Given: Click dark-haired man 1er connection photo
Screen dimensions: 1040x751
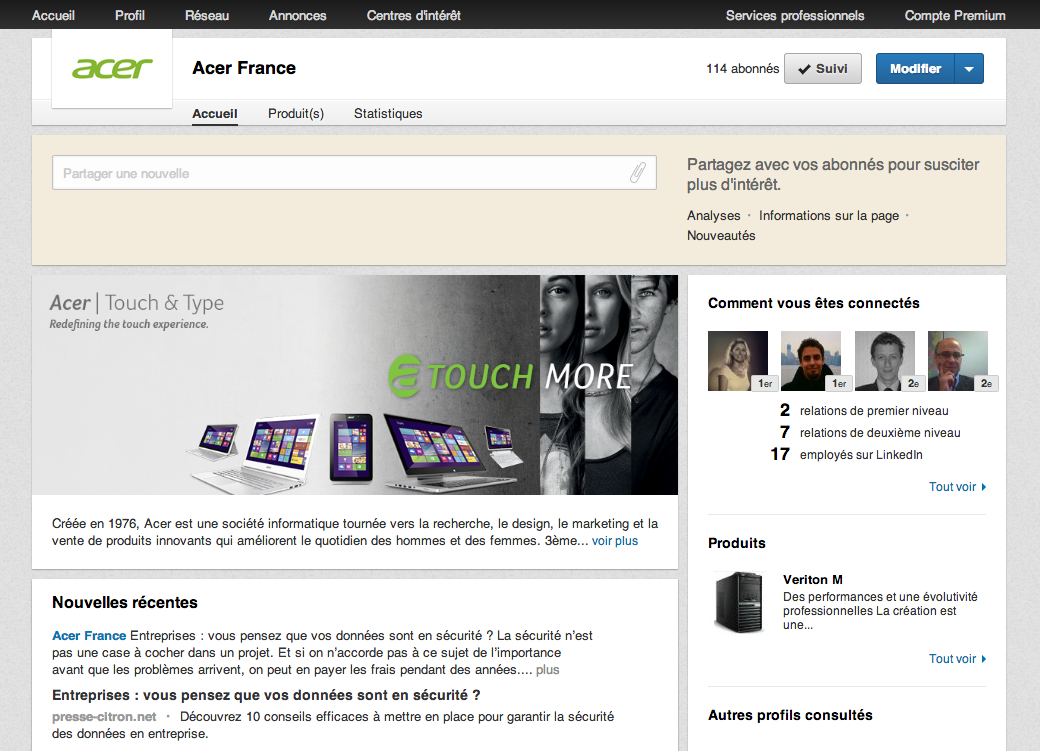Looking at the screenshot, I should (811, 361).
